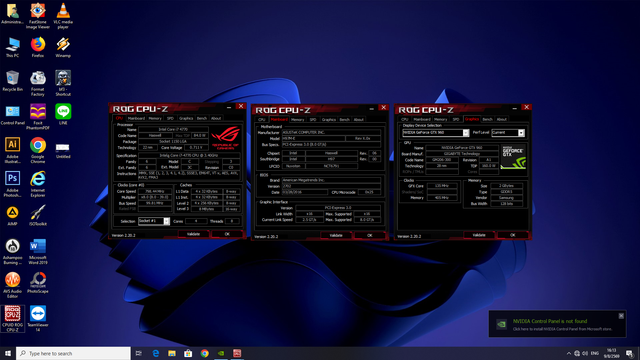The height and width of the screenshot is (360, 640).
Task: Open About tab in right CPU-Z window
Action: pos(502,119)
